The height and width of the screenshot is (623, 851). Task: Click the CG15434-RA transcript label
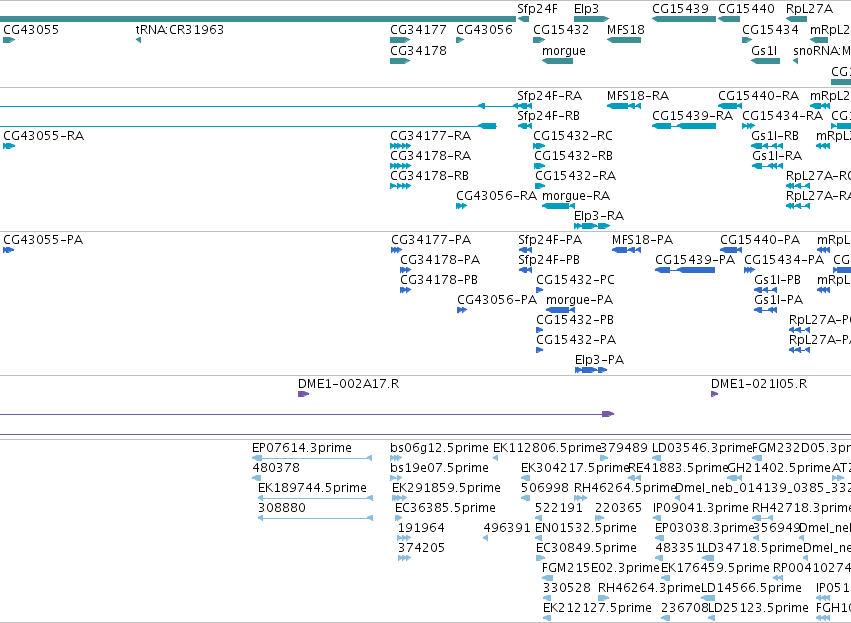click(x=782, y=116)
